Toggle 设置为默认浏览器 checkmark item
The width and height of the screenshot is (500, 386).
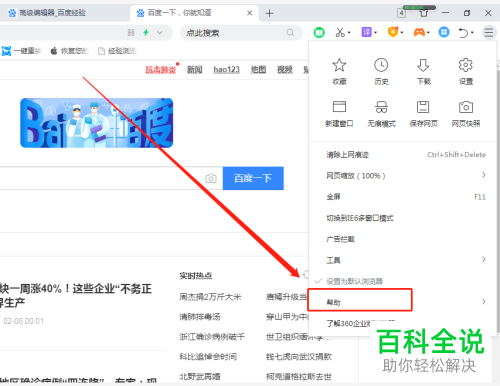pyautogui.click(x=354, y=281)
